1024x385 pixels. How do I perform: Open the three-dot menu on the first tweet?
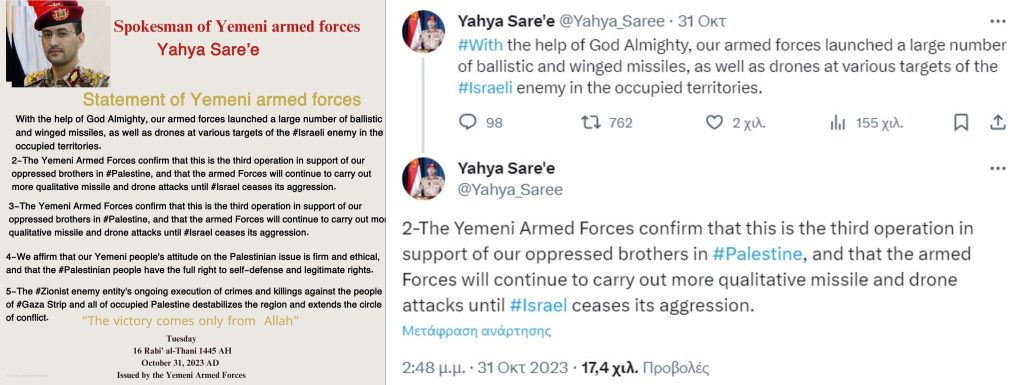[997, 22]
